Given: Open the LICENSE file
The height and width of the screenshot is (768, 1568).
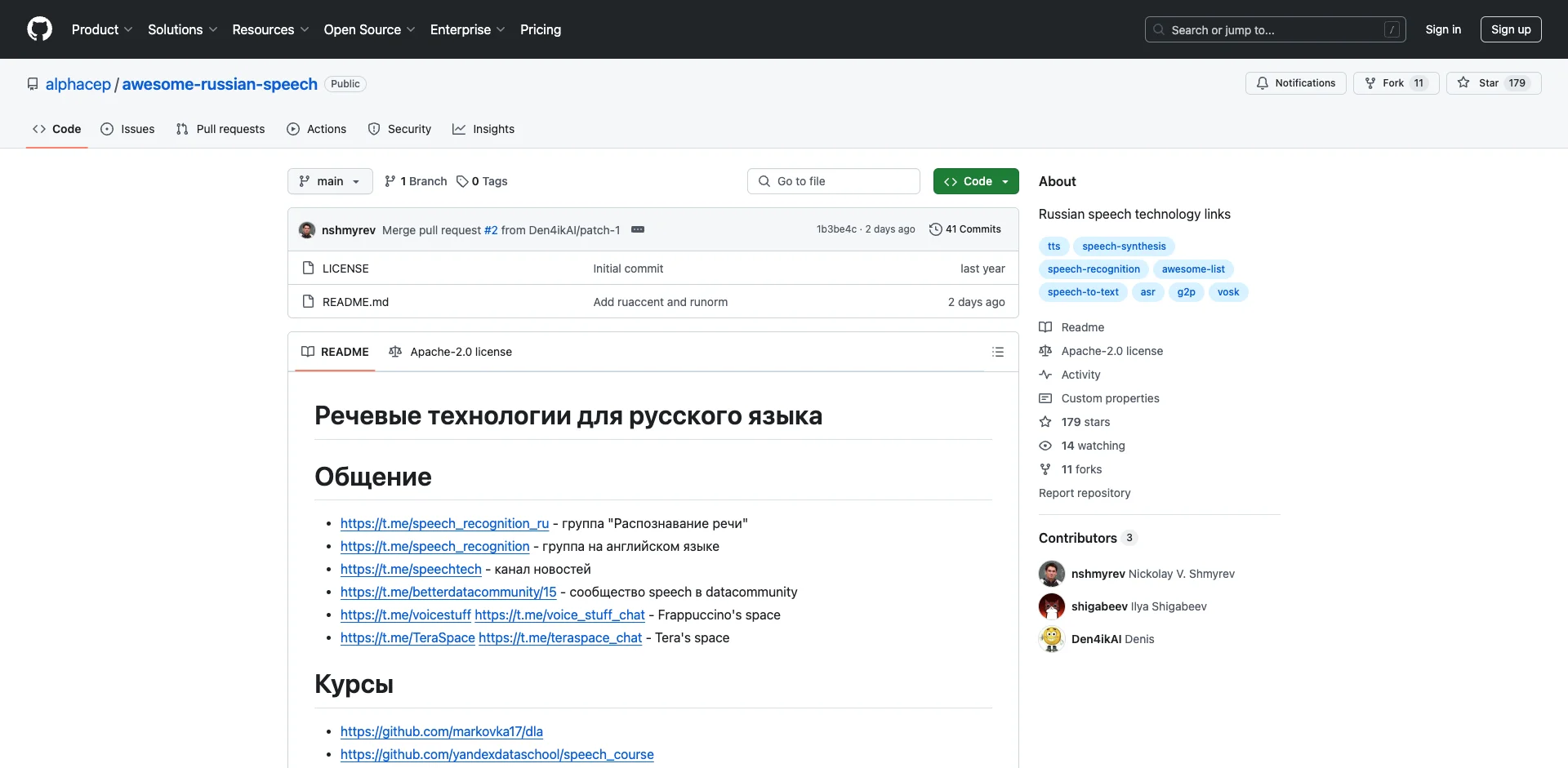Looking at the screenshot, I should (x=345, y=269).
